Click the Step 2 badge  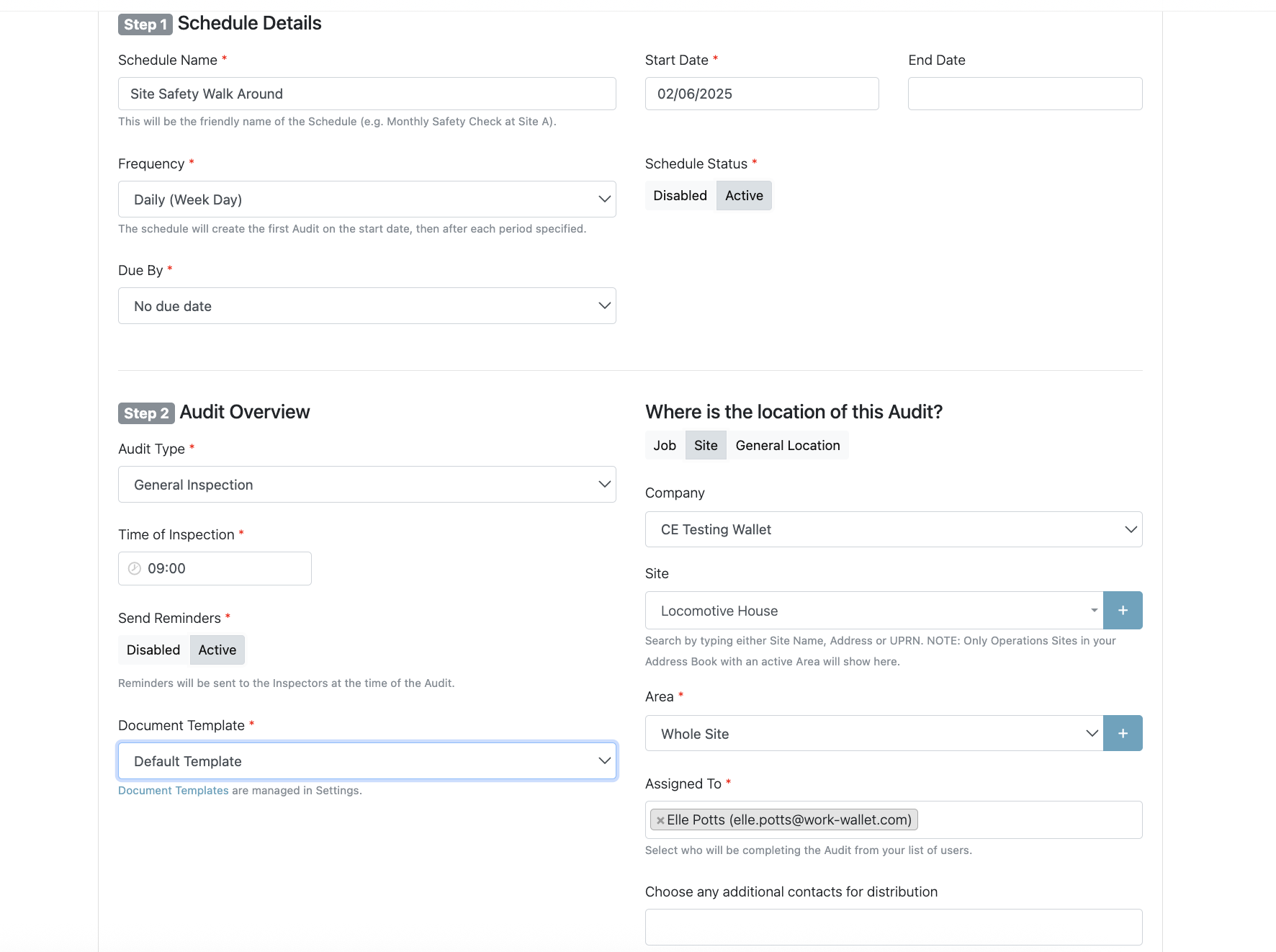pos(146,413)
